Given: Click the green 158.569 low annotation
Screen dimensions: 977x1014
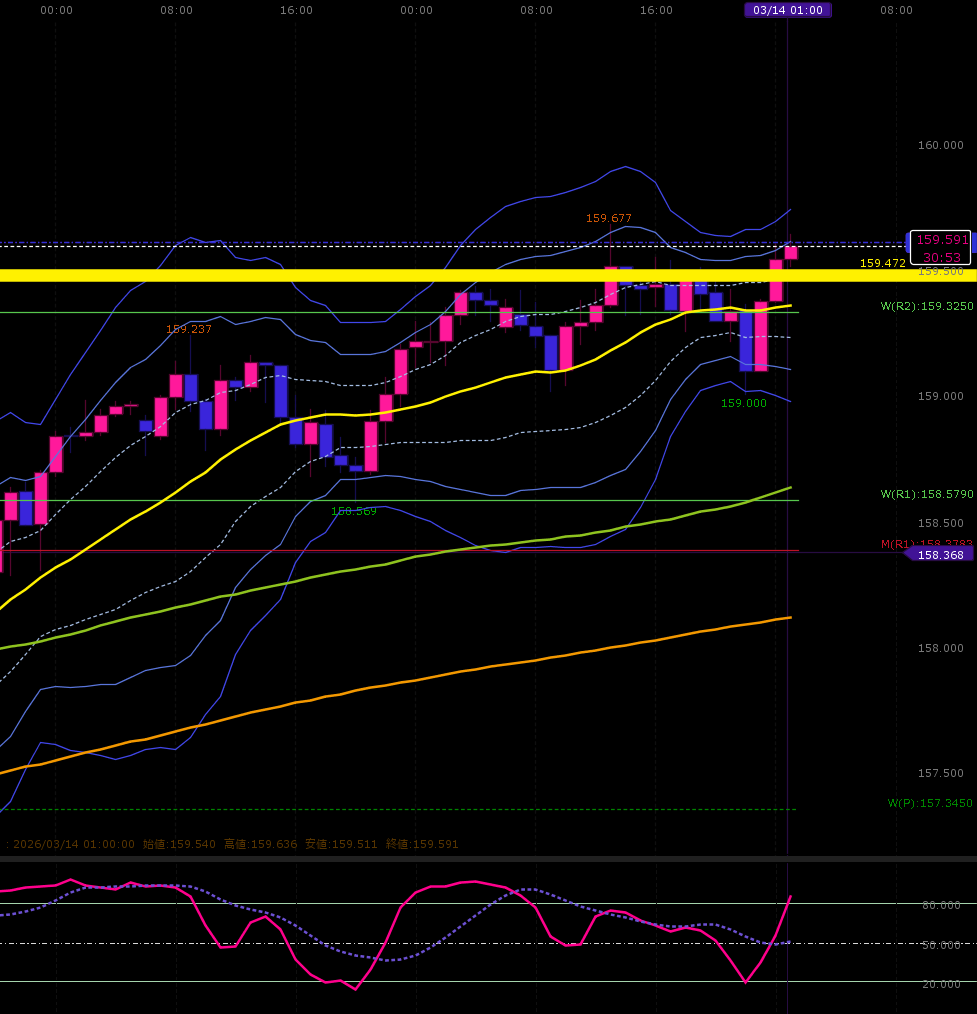Looking at the screenshot, I should [x=353, y=511].
